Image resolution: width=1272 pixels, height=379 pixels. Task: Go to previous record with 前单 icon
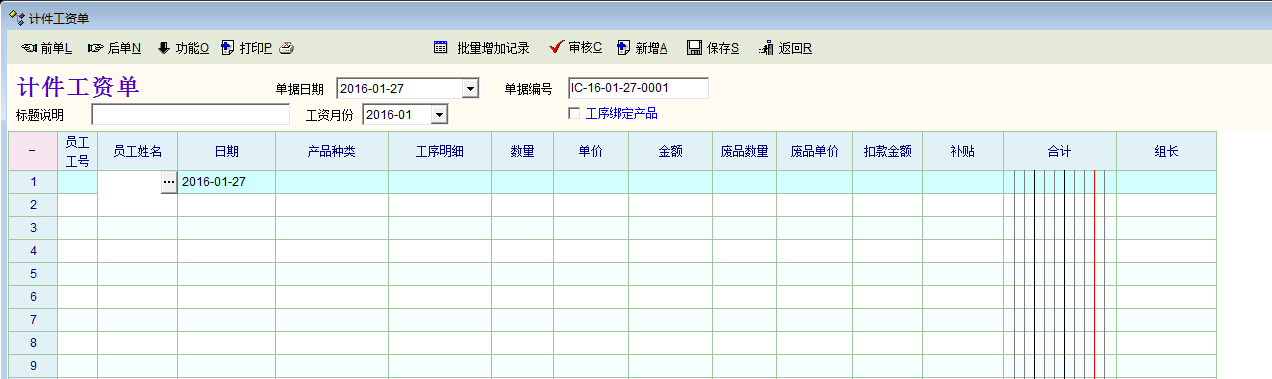tap(28, 48)
